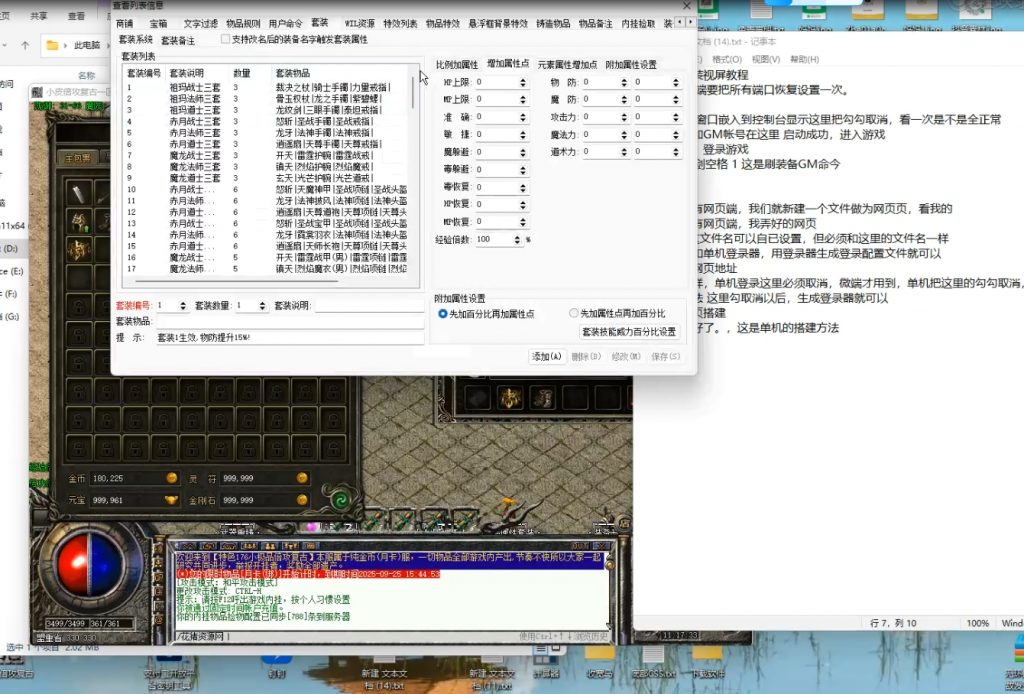This screenshot has width=1024, height=694.
Task: Switch to 元素属性增加点 sub-tab
Action: pos(567,65)
